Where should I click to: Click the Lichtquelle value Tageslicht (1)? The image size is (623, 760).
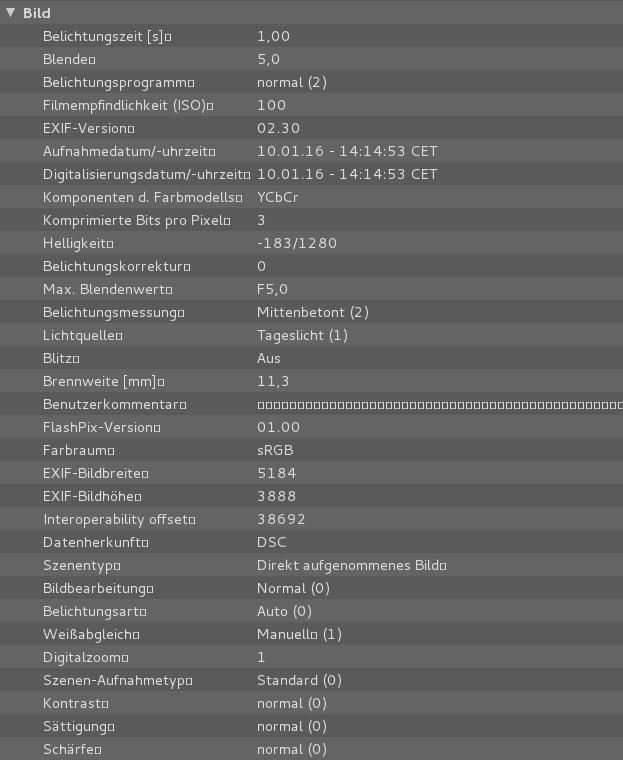302,335
